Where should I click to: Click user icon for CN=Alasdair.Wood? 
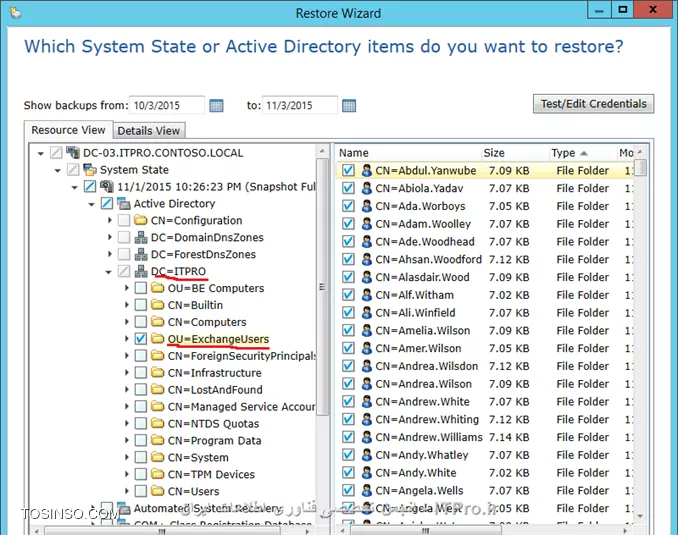[367, 277]
